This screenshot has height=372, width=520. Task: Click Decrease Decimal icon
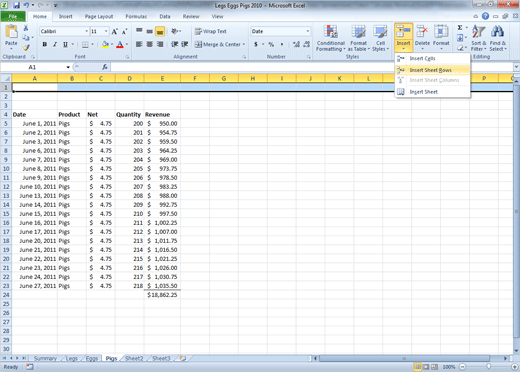pyautogui.click(x=307, y=44)
